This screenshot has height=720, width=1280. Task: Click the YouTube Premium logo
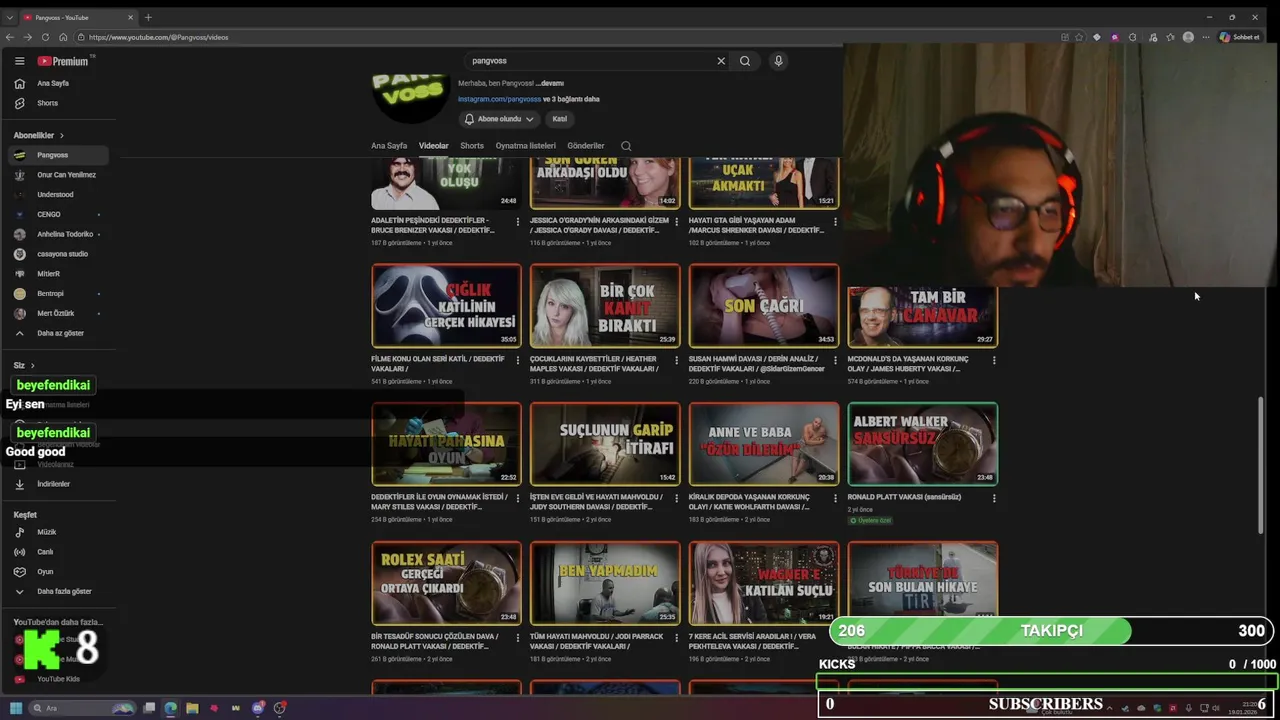tap(65, 61)
